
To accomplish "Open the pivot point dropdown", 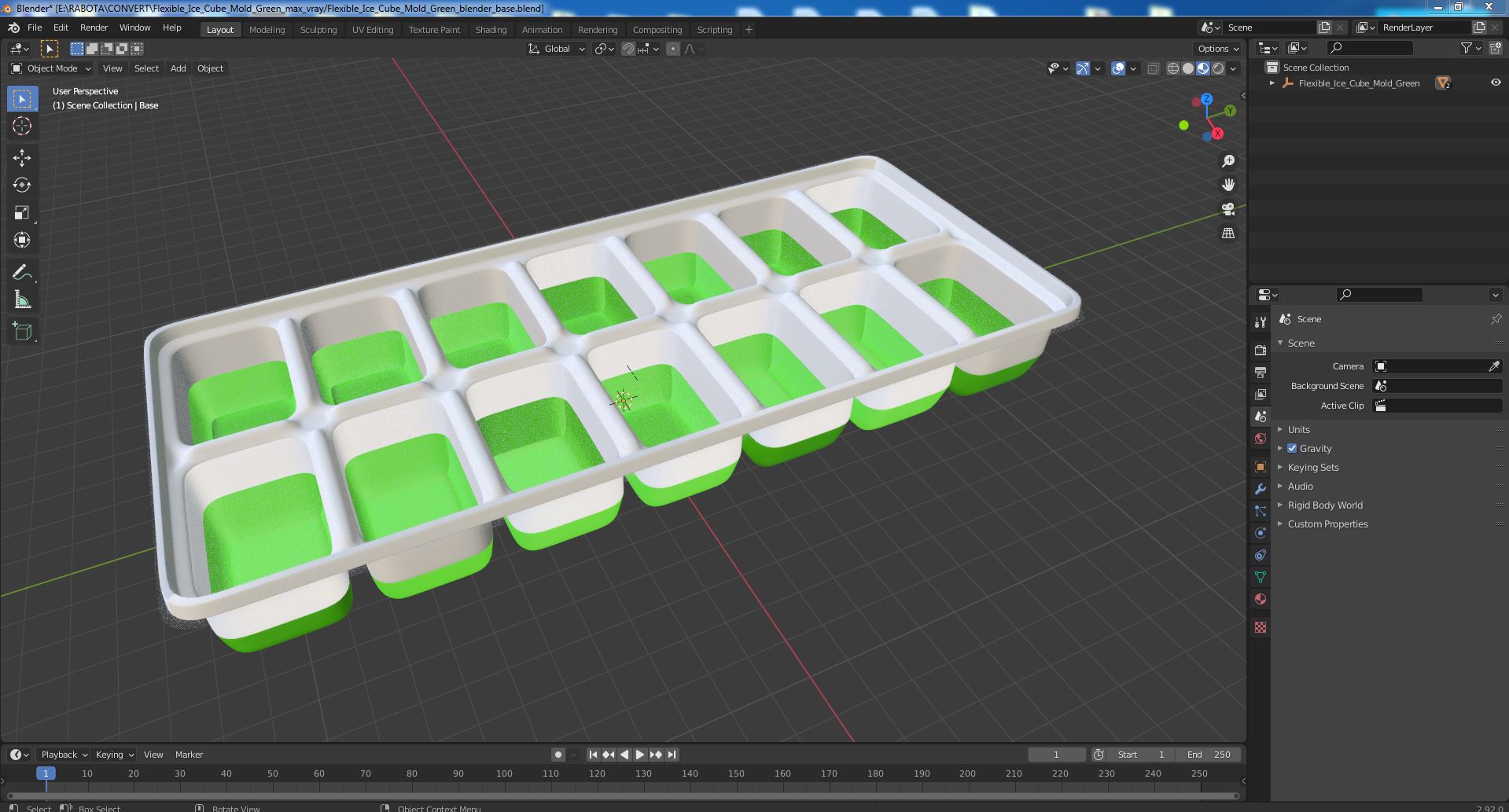I will pos(604,49).
